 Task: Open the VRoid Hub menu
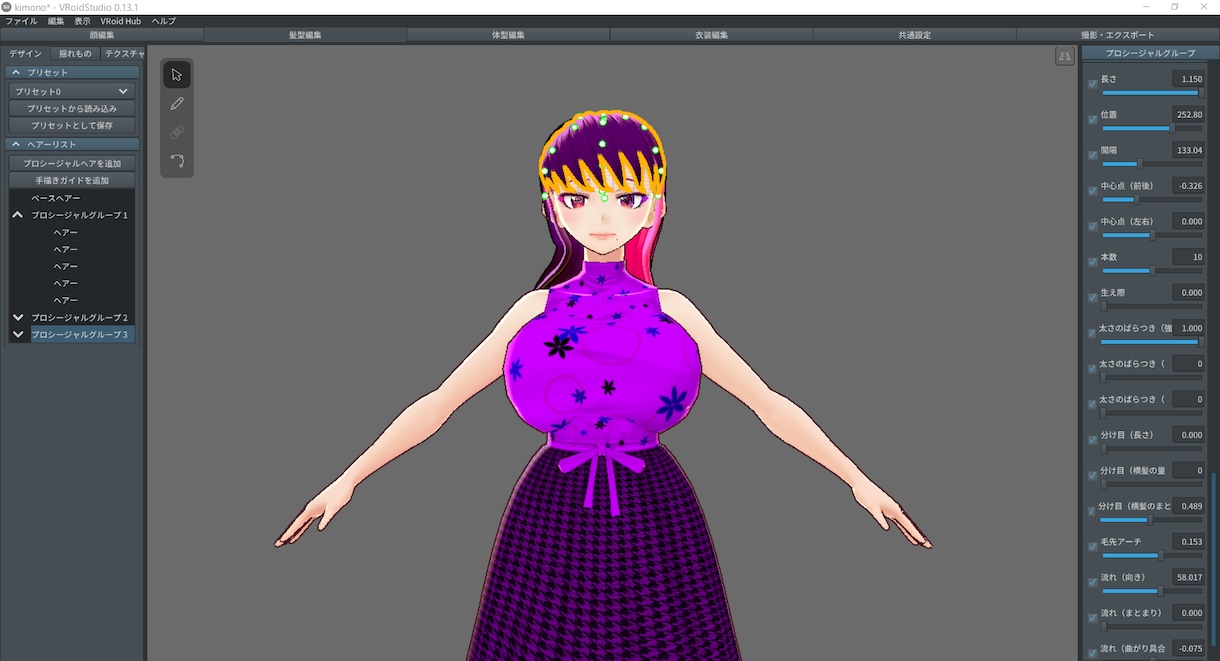[x=120, y=21]
